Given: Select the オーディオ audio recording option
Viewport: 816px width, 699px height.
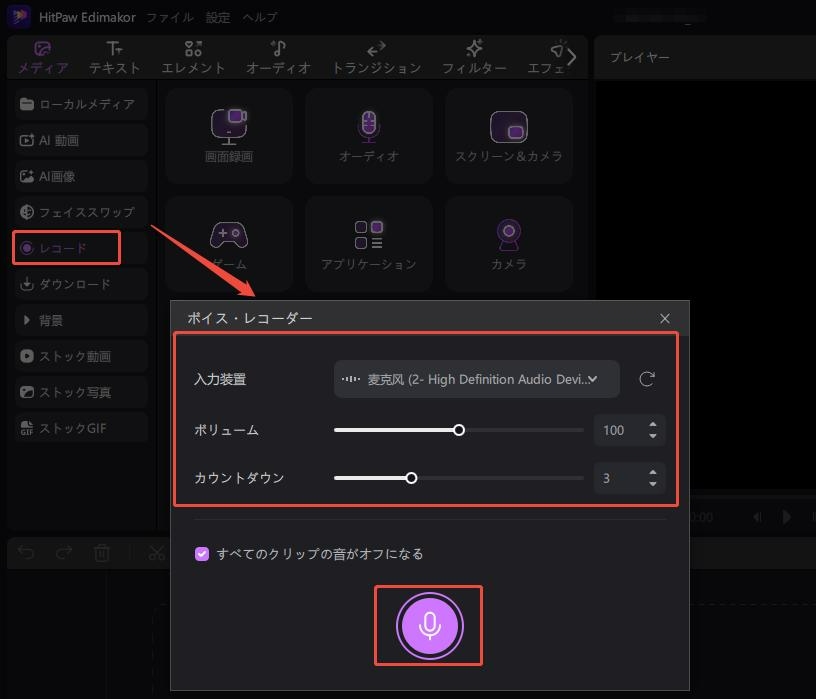Looking at the screenshot, I should tap(368, 135).
